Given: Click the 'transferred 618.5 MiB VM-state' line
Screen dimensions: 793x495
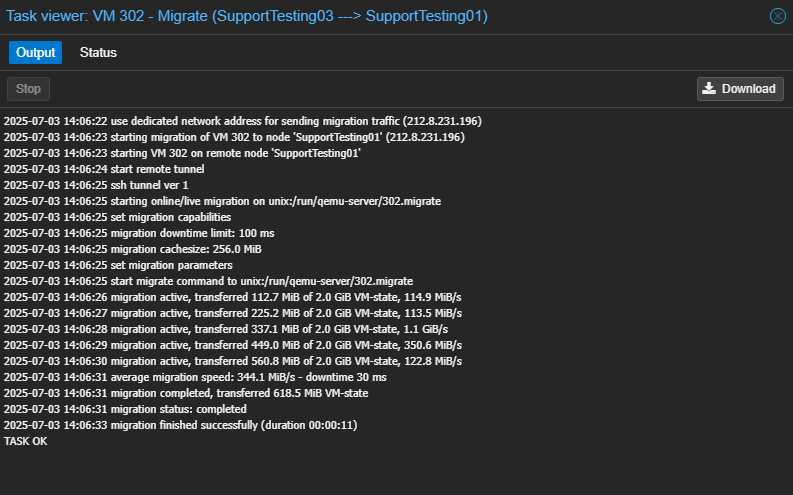Looking at the screenshot, I should [x=186, y=393].
